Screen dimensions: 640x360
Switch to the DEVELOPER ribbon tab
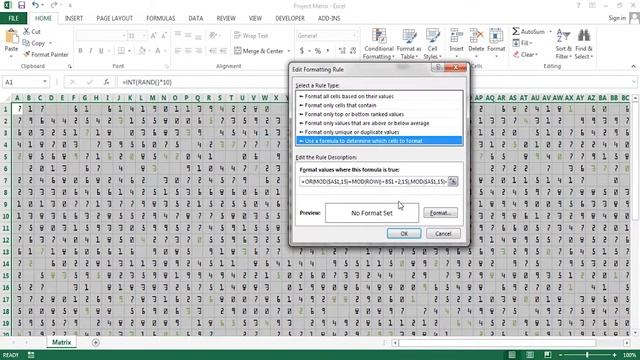pos(290,18)
